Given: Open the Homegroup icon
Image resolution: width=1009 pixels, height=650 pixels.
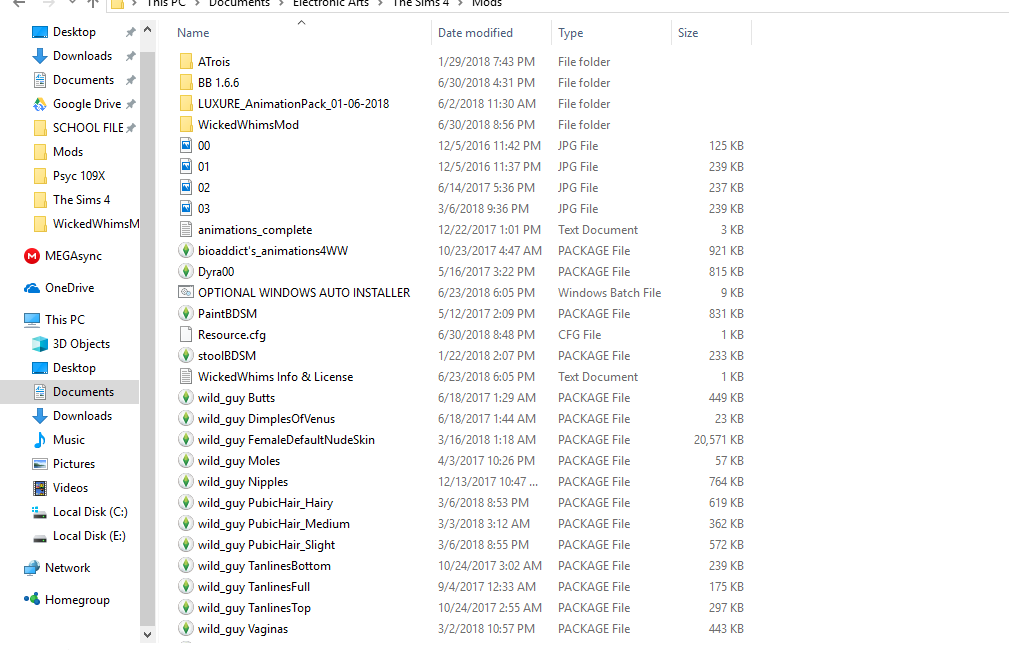Looking at the screenshot, I should (x=32, y=599).
